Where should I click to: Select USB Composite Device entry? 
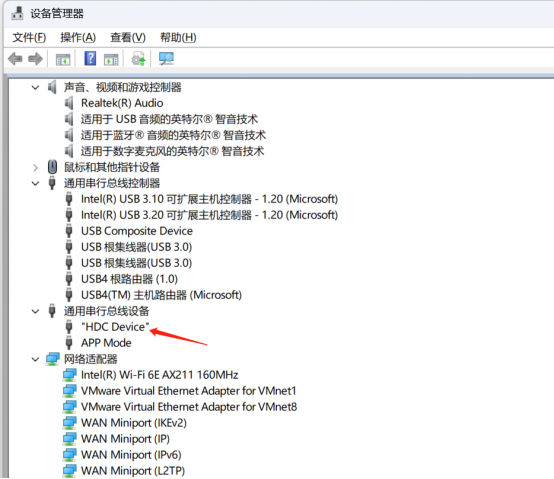click(x=137, y=231)
